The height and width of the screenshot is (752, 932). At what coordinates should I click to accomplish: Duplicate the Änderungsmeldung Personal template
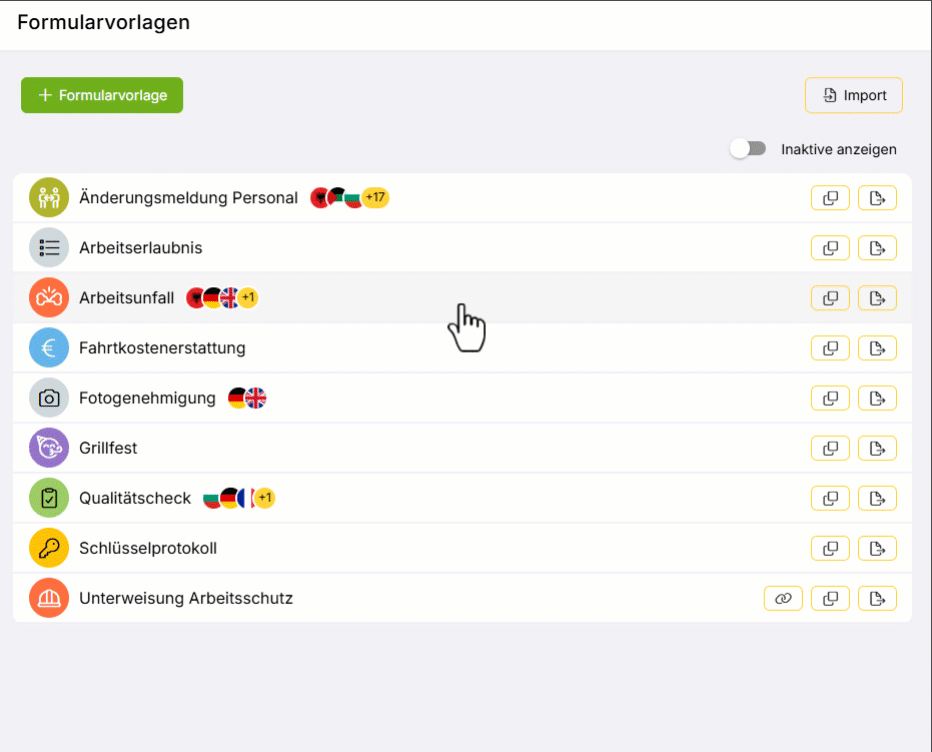(830, 198)
